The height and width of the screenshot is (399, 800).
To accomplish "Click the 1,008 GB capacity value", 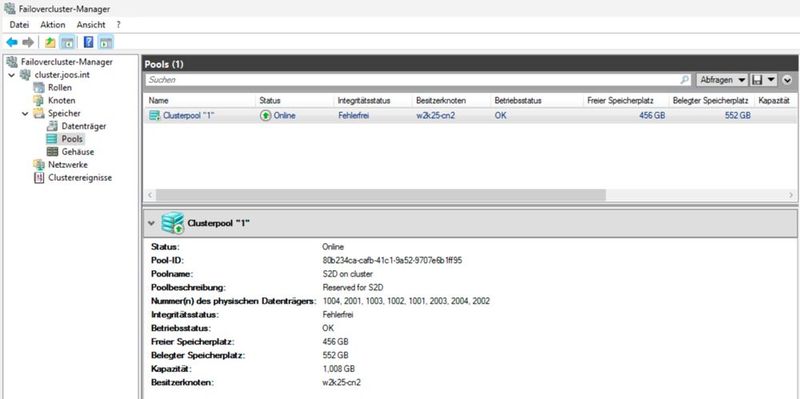I will (339, 368).
